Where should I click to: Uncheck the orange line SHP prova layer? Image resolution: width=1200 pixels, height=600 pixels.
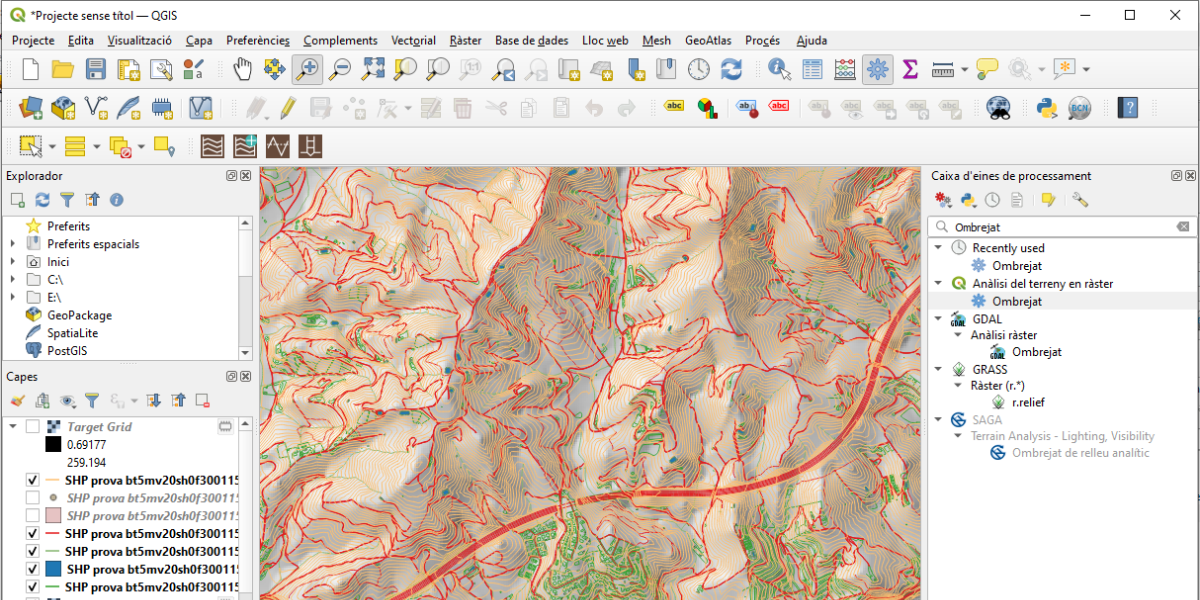(32, 480)
